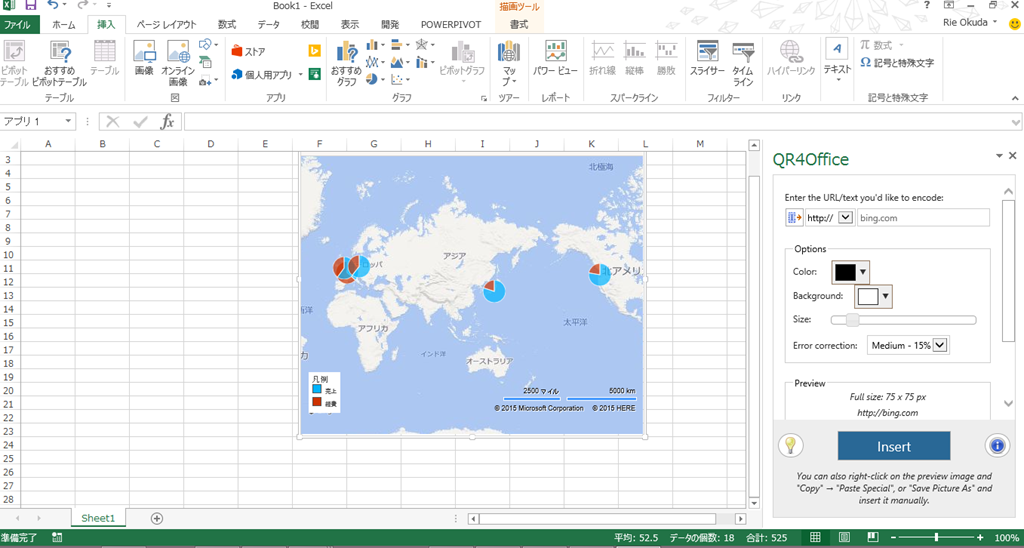1024x548 pixels.
Task: Open おすすめグラフ recommended charts
Action: pos(346,64)
